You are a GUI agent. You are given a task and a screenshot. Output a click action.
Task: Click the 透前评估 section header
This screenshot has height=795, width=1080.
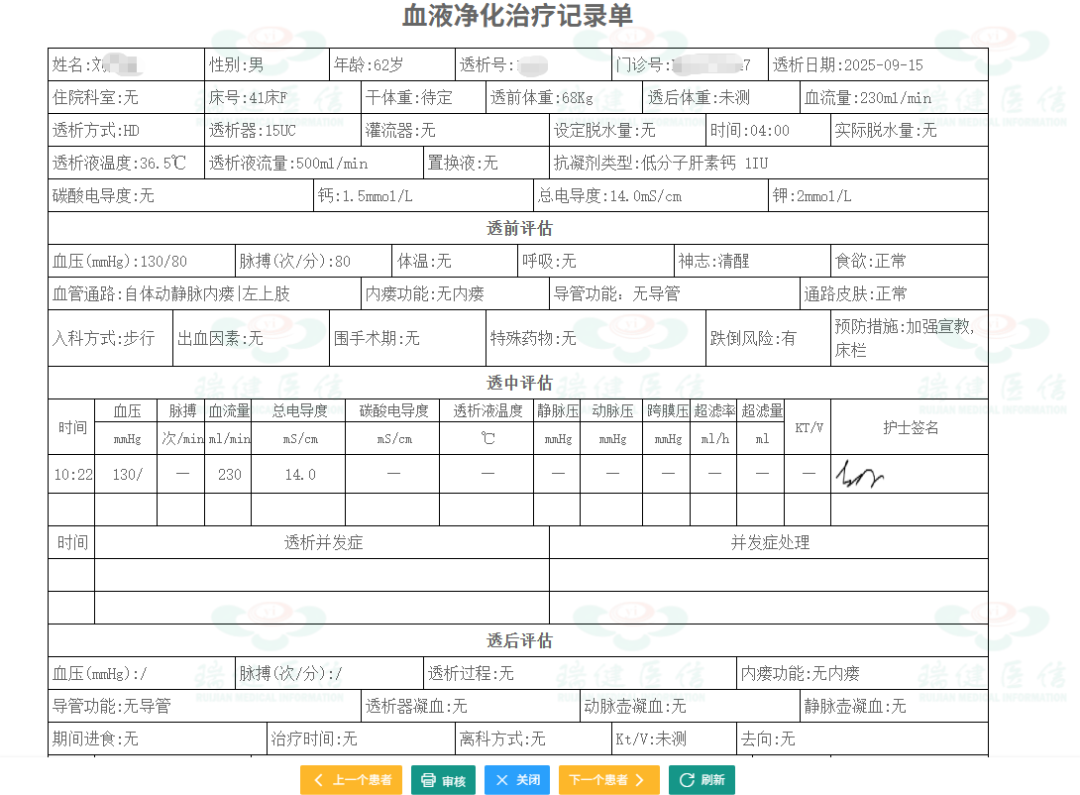point(519,228)
